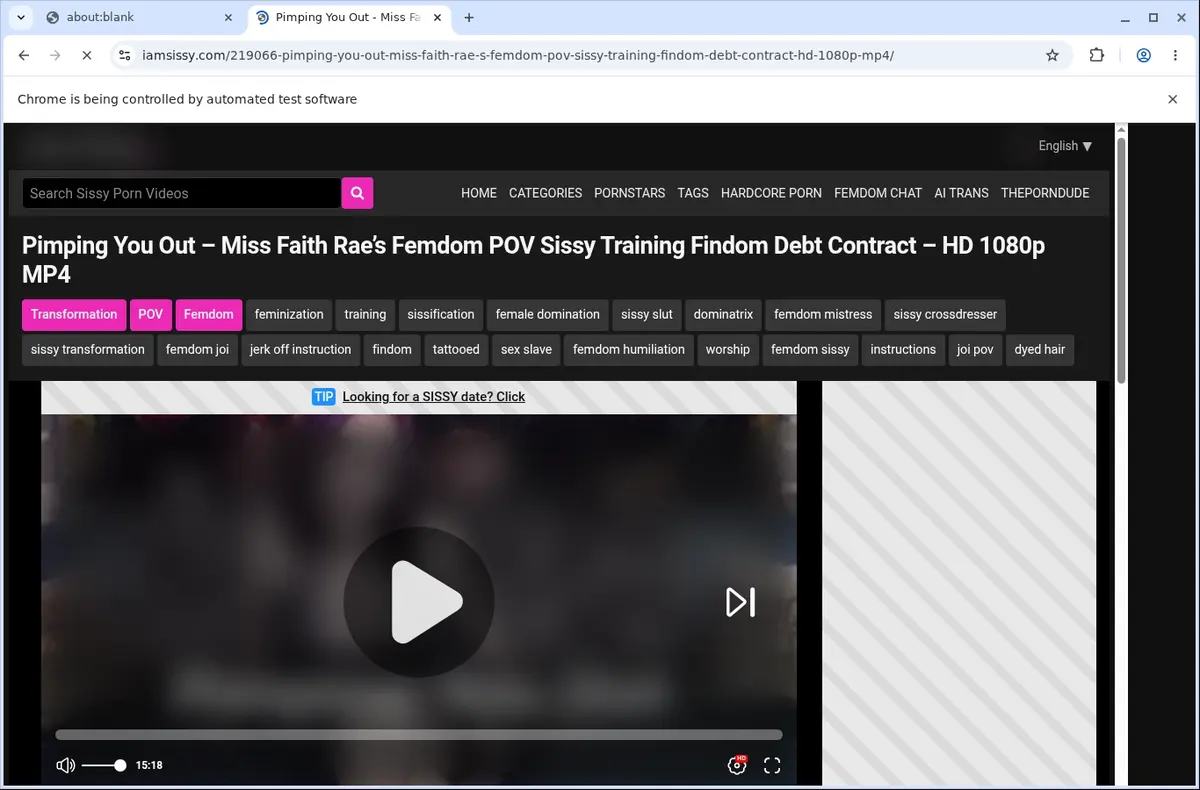1200x790 pixels.
Task: Click the pink POV tag
Action: pyautogui.click(x=150, y=314)
